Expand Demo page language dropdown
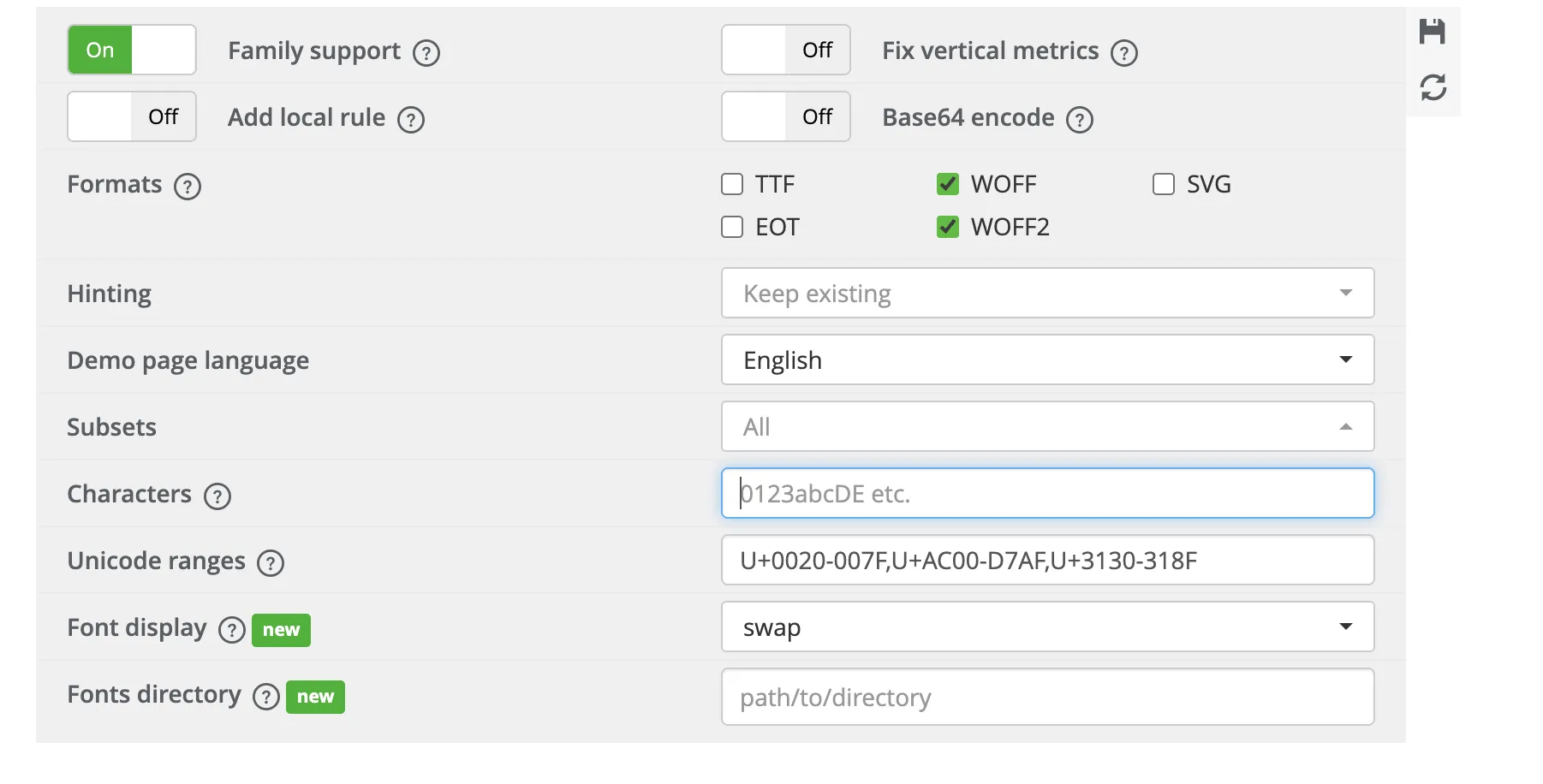 coord(1047,359)
